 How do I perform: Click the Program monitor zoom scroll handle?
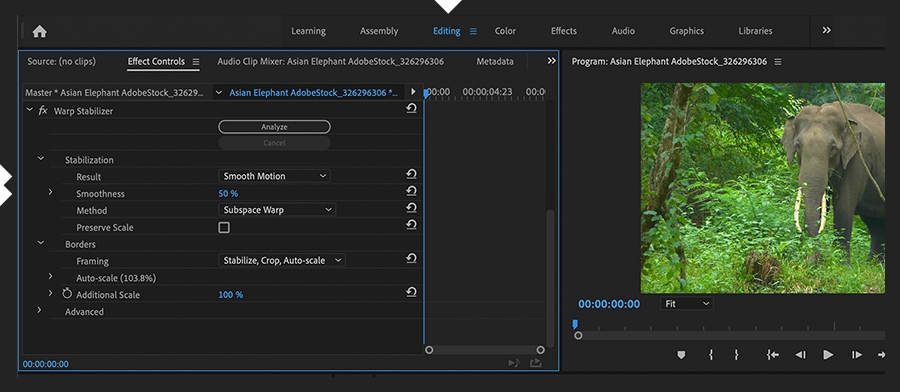[578, 336]
